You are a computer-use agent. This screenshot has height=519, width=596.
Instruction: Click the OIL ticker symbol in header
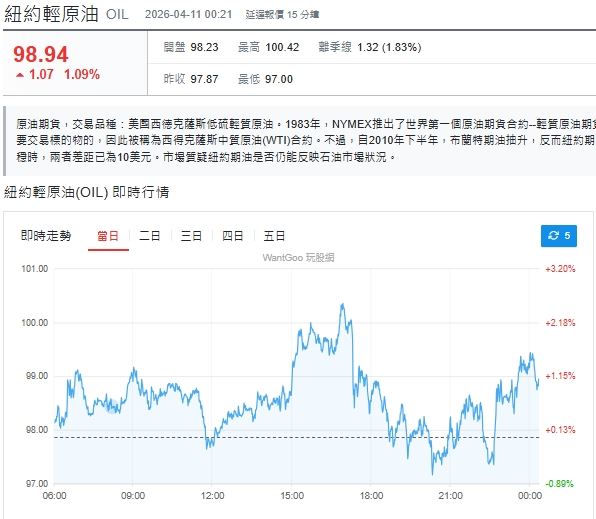117,14
